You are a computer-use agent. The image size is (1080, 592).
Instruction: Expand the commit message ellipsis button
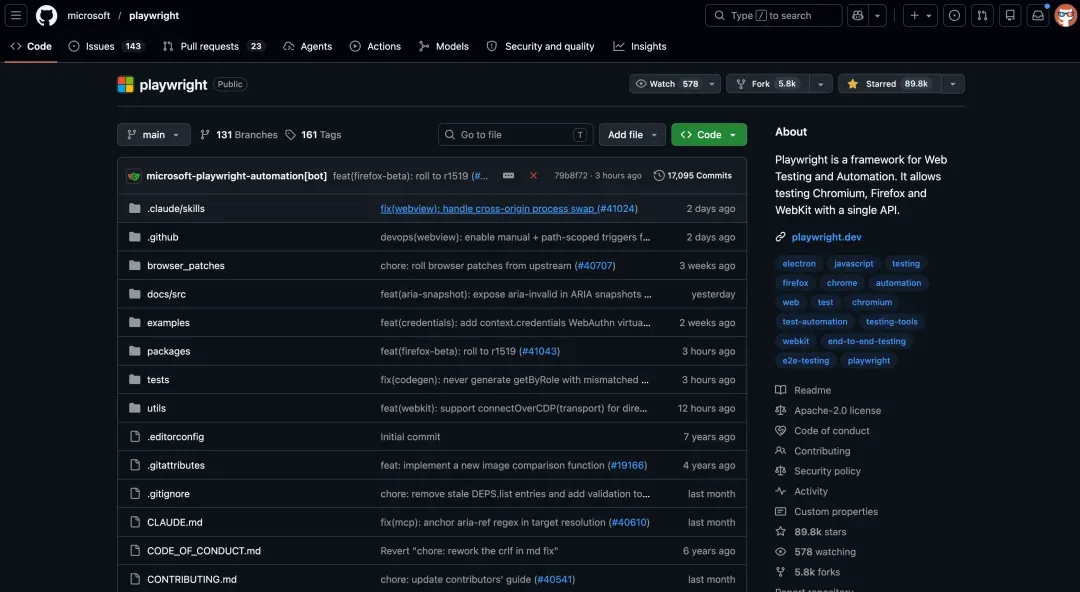(x=508, y=176)
